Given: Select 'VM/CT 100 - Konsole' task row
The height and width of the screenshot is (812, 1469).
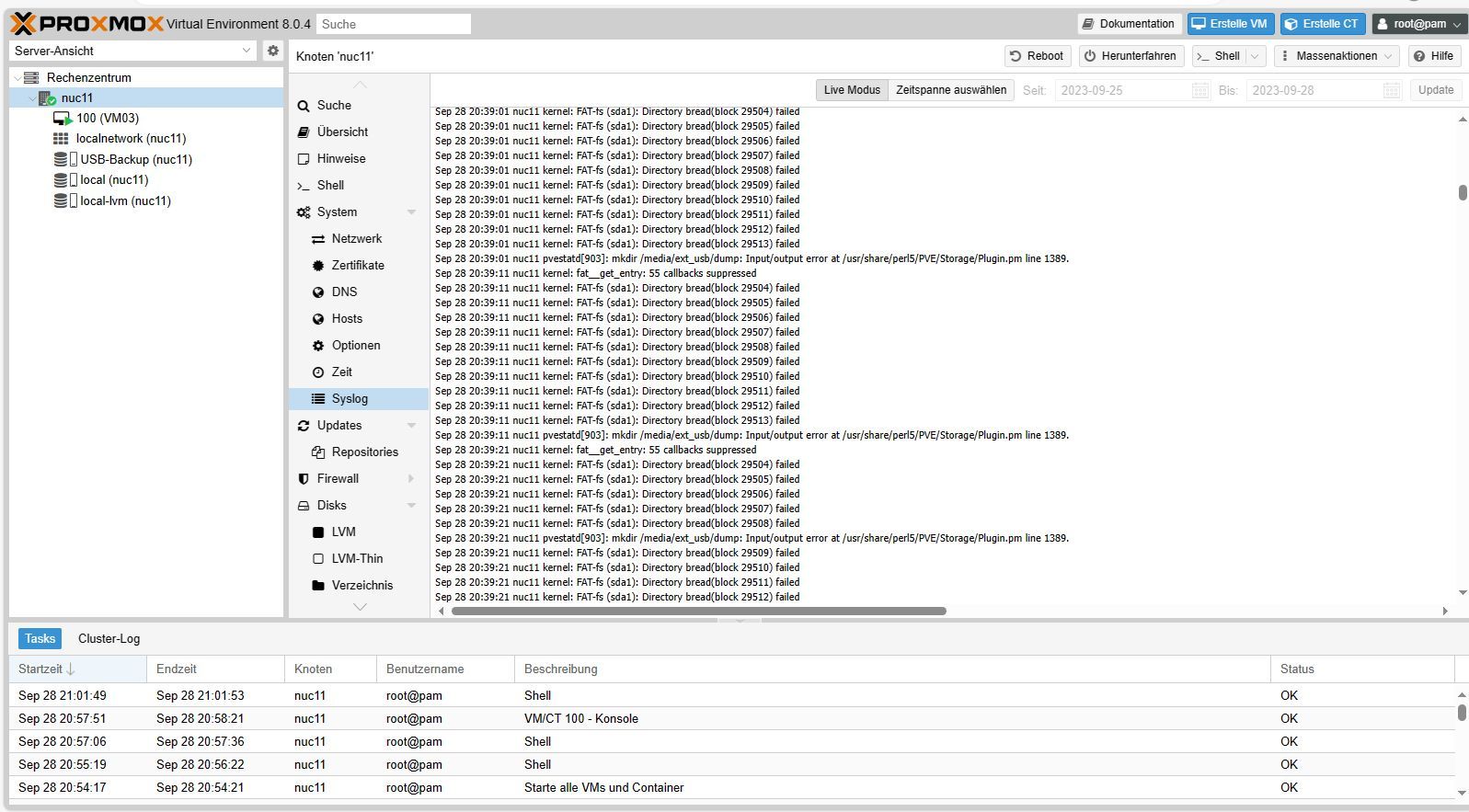Looking at the screenshot, I should 732,718.
